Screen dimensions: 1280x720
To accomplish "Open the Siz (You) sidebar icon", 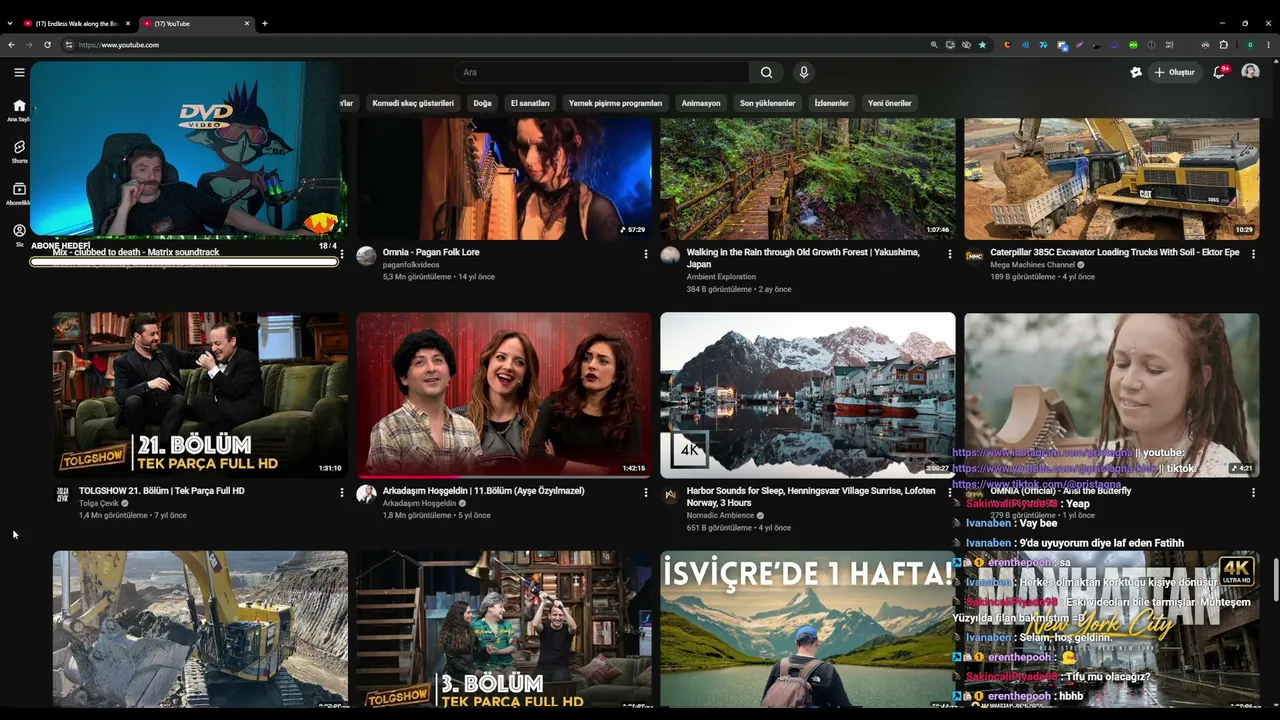I will 19,235.
